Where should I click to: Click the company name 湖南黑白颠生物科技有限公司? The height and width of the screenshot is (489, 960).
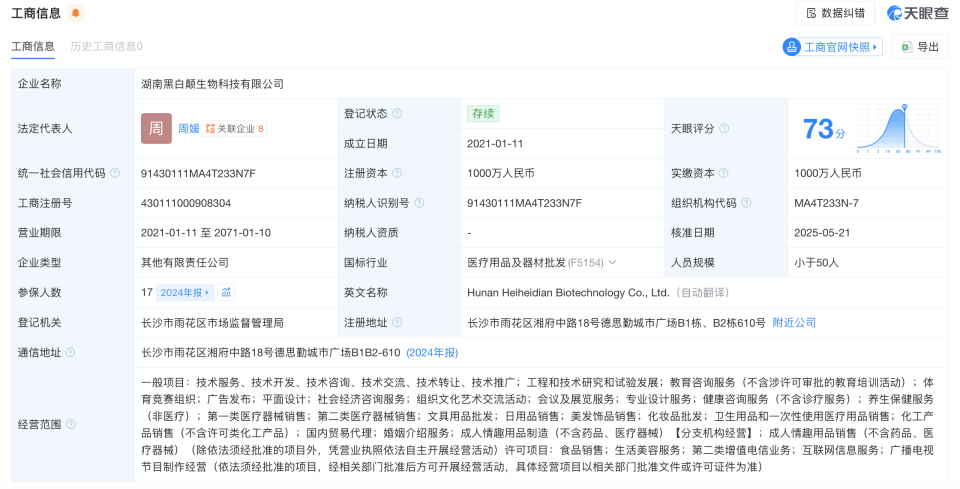click(x=212, y=84)
